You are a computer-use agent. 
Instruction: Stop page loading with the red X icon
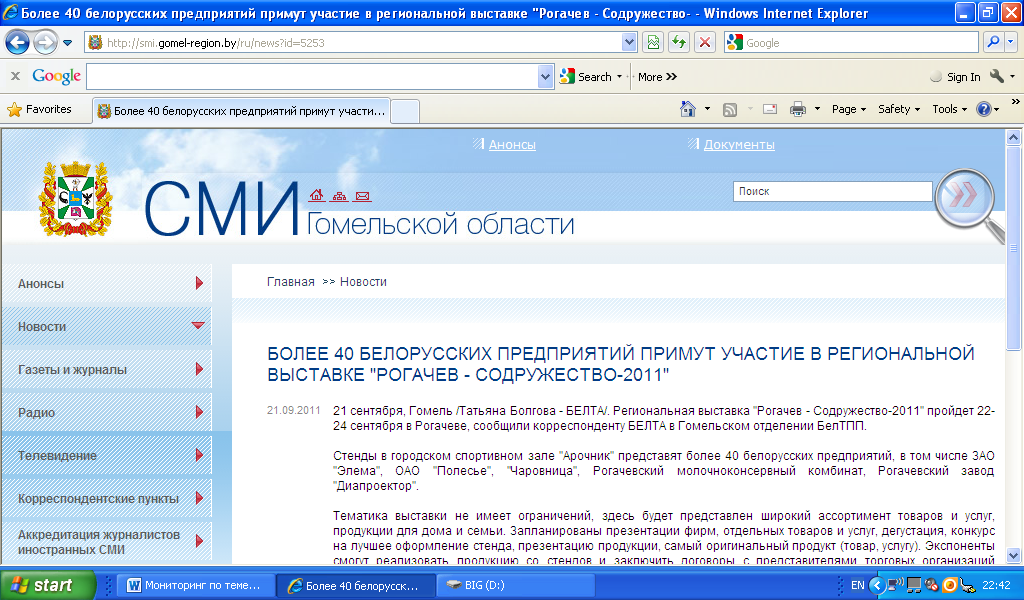coord(705,43)
